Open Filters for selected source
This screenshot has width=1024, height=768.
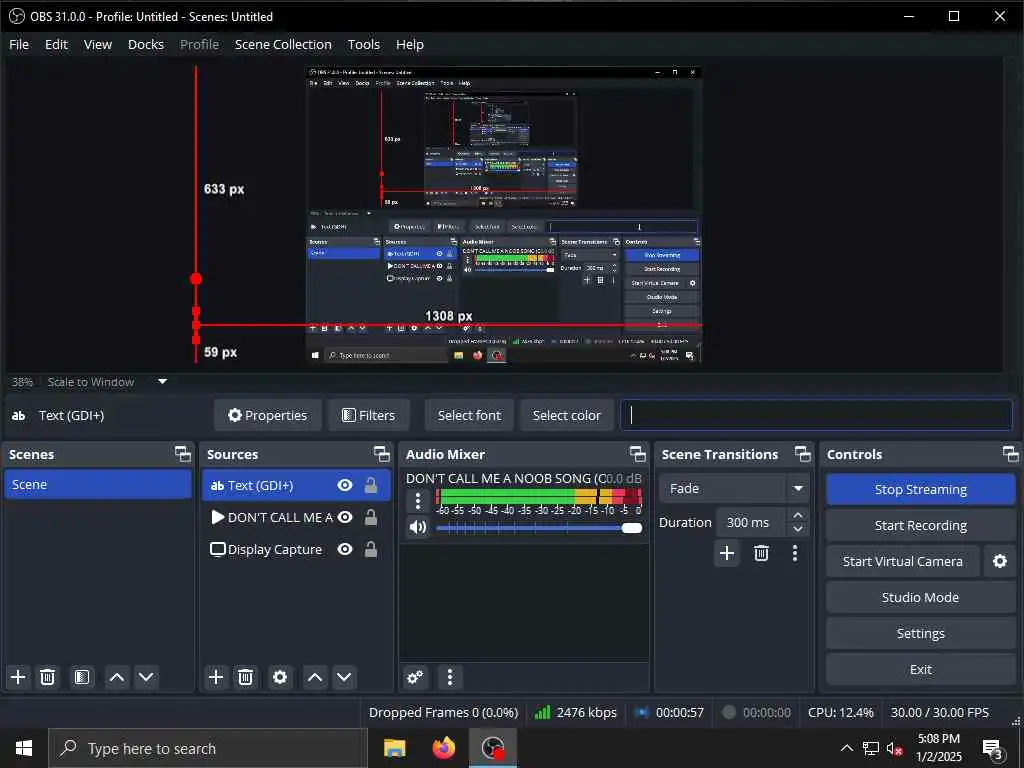pyautogui.click(x=369, y=415)
